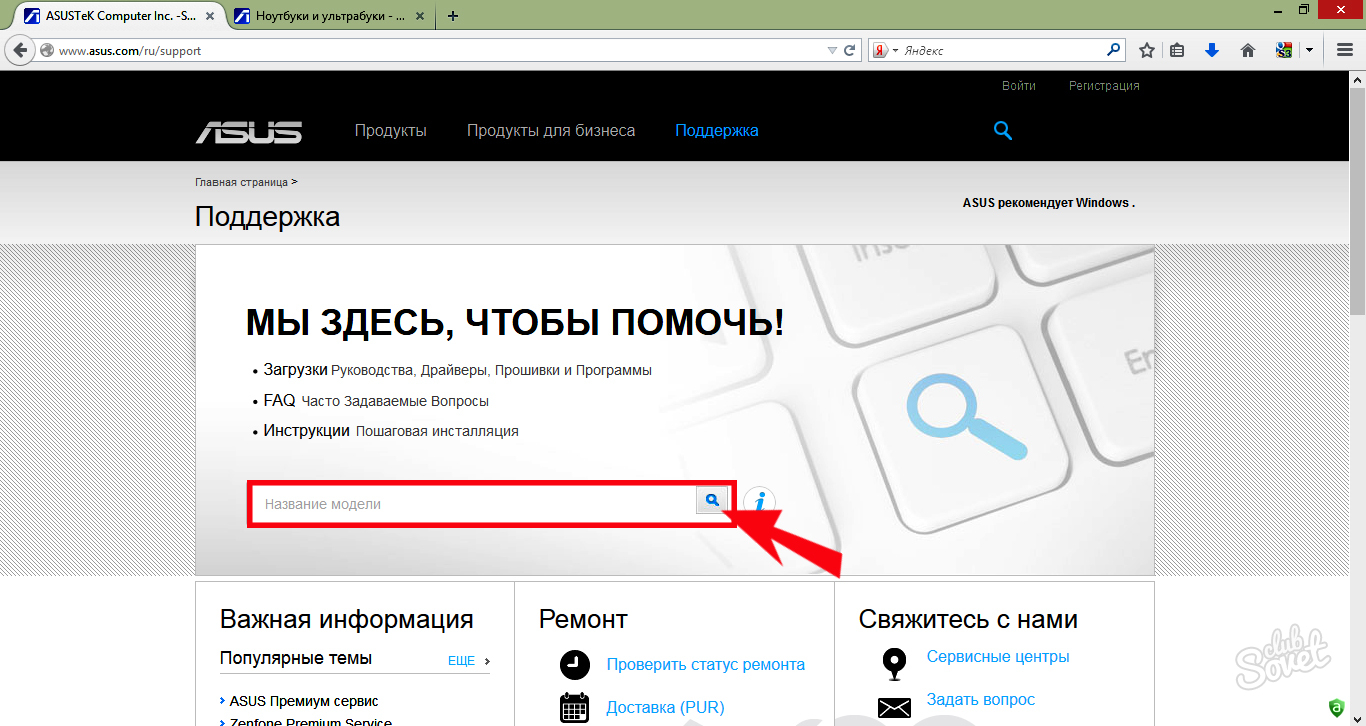Open the Продукты menu
1366x726 pixels.
click(x=391, y=131)
